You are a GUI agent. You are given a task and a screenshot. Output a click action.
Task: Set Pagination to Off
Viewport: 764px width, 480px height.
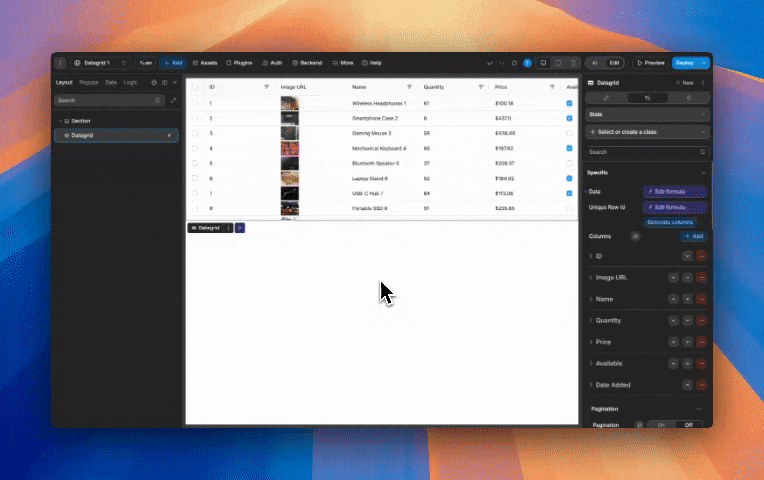tap(688, 425)
